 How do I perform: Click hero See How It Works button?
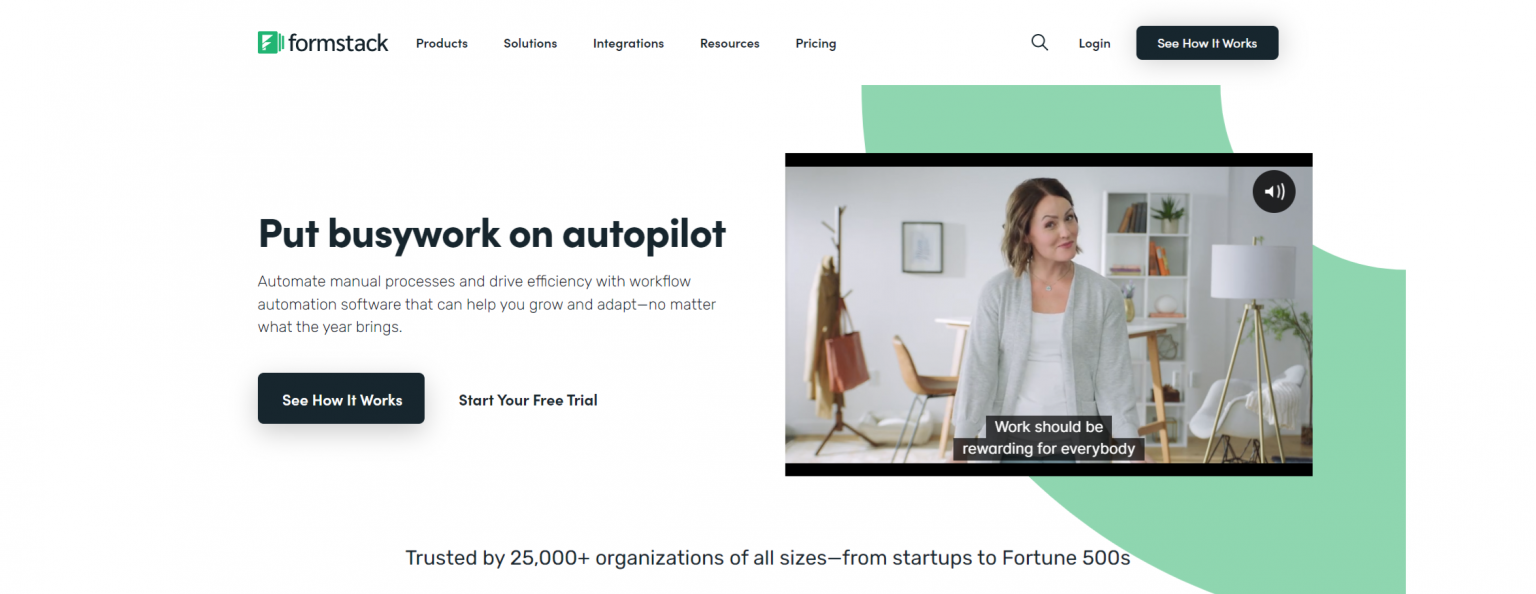[x=341, y=399]
